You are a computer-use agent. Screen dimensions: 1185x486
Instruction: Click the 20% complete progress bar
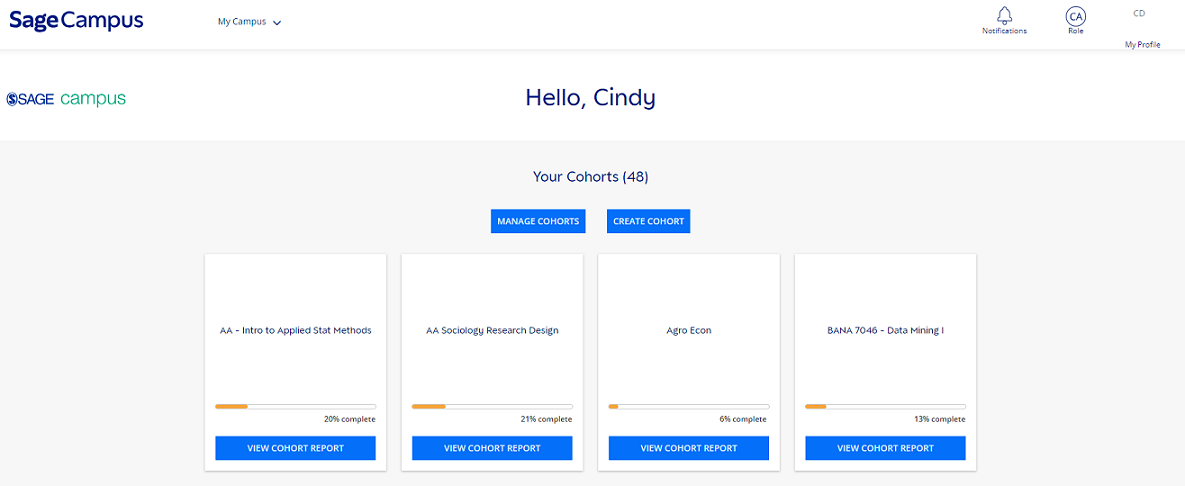[x=295, y=407]
